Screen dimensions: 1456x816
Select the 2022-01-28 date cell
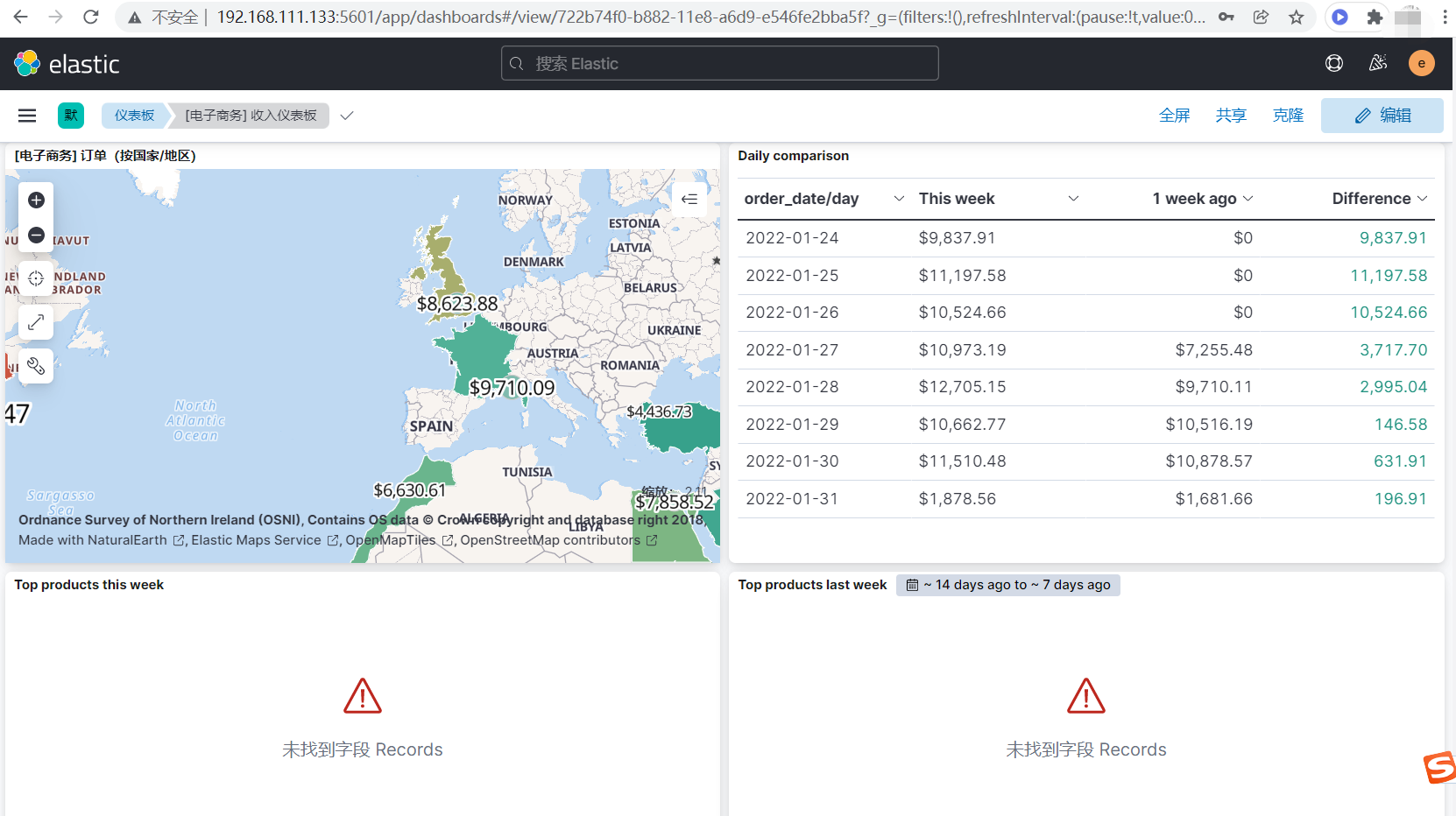pyautogui.click(x=792, y=387)
